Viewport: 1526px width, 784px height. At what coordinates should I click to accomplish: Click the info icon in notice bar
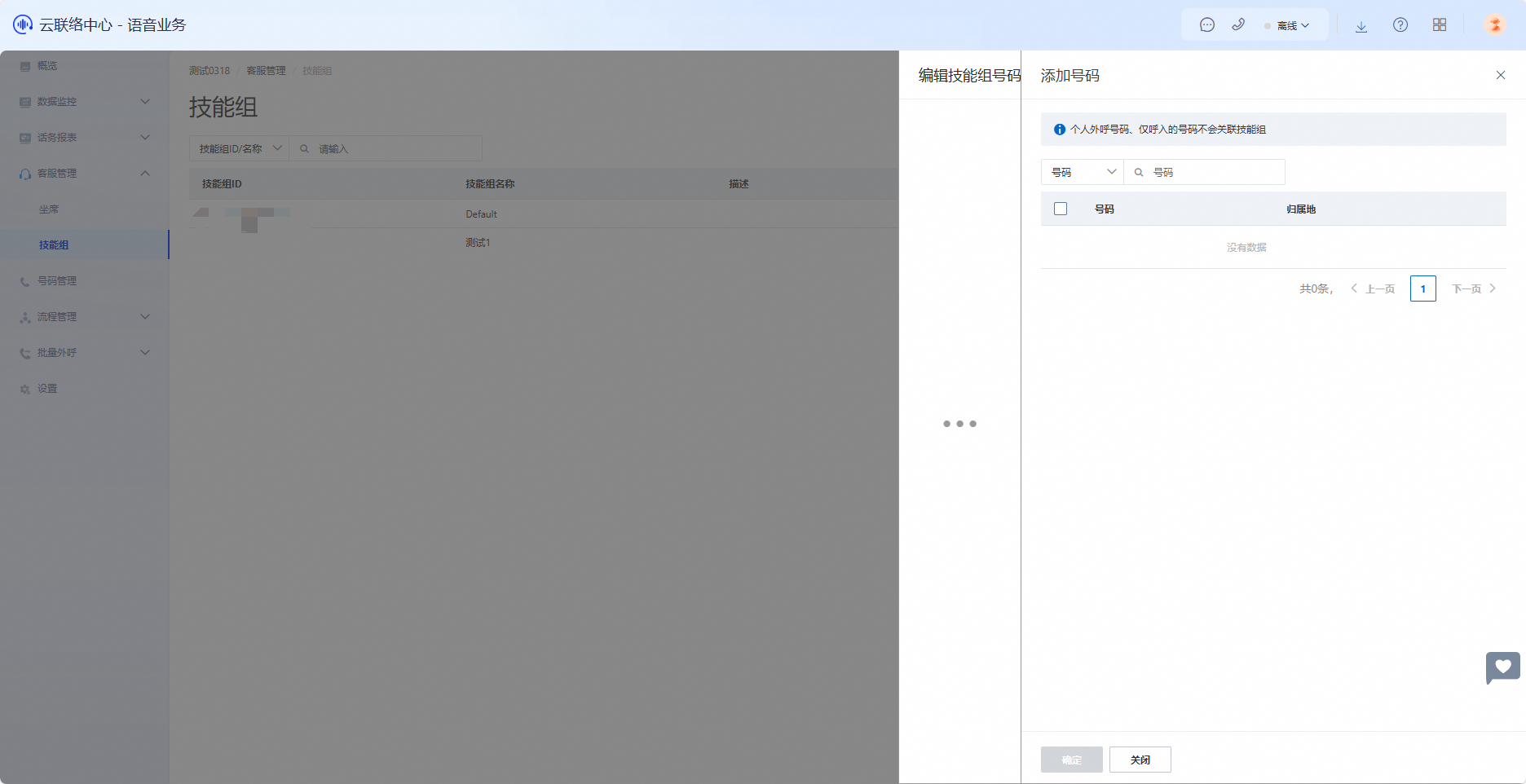pos(1060,130)
